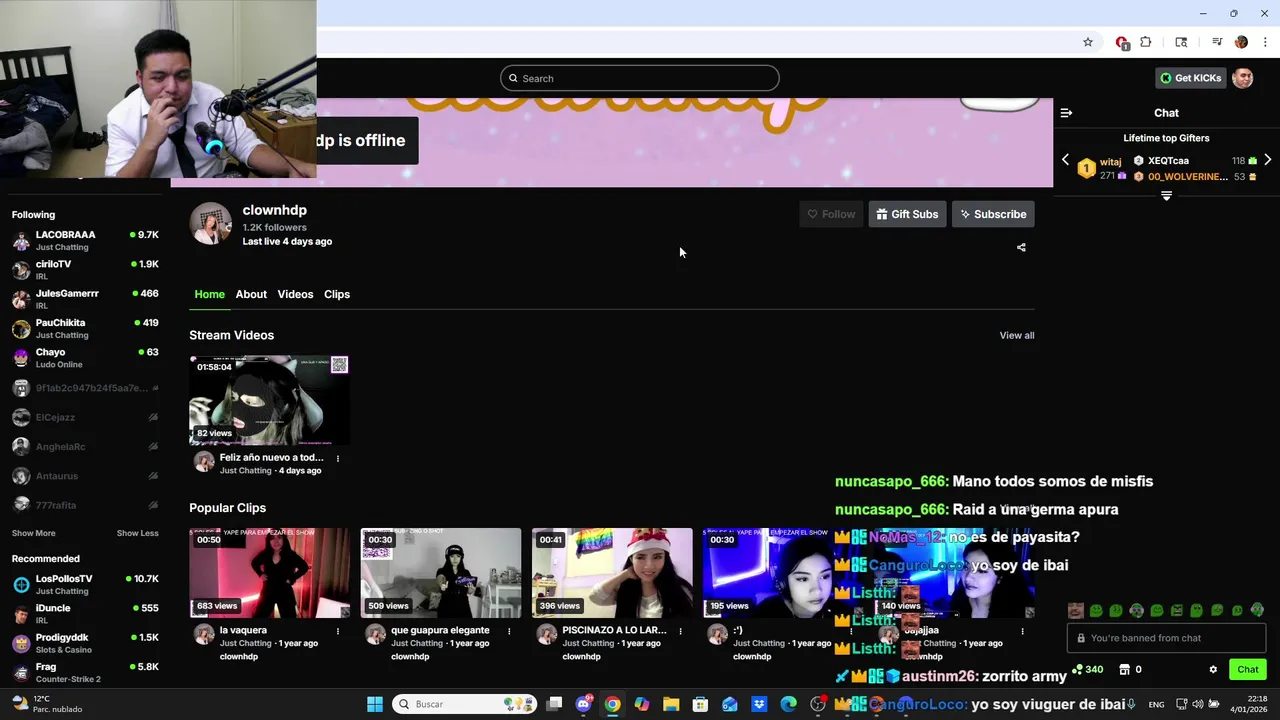Click the Follow button

tap(831, 214)
